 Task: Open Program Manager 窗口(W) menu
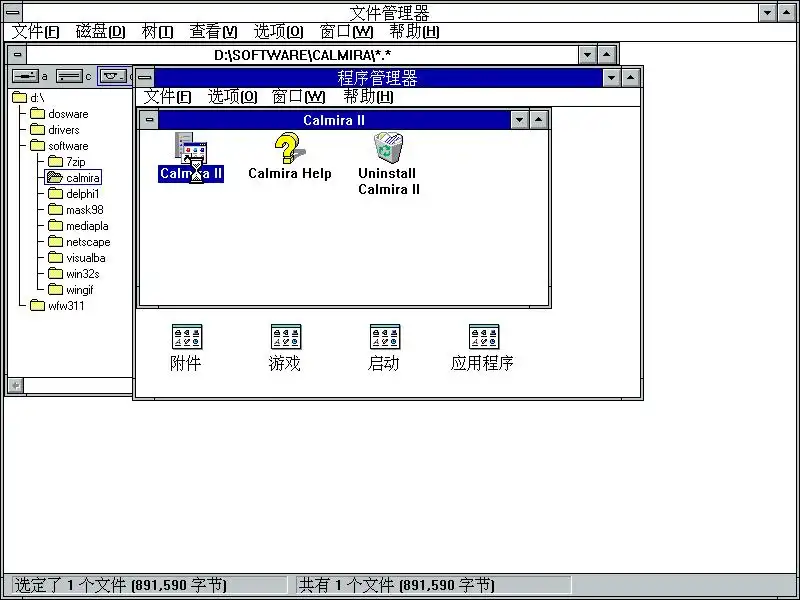pos(298,96)
